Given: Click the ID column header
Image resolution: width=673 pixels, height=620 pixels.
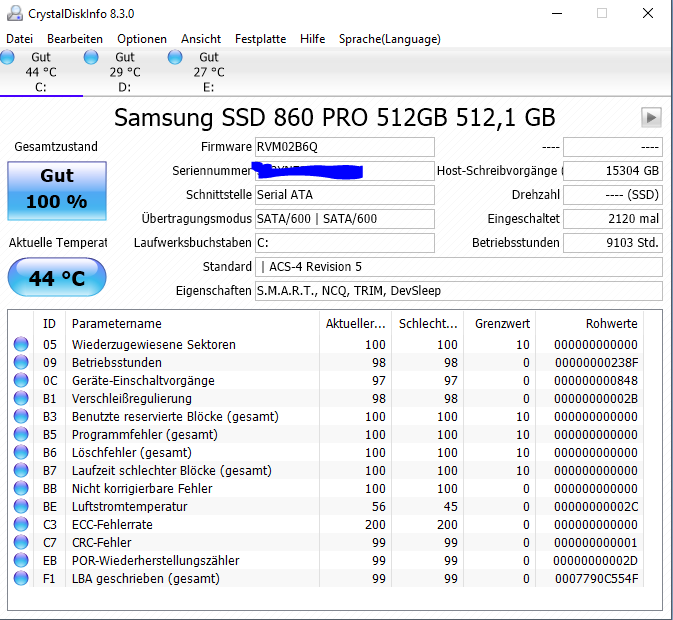Looking at the screenshot, I should pos(49,324).
